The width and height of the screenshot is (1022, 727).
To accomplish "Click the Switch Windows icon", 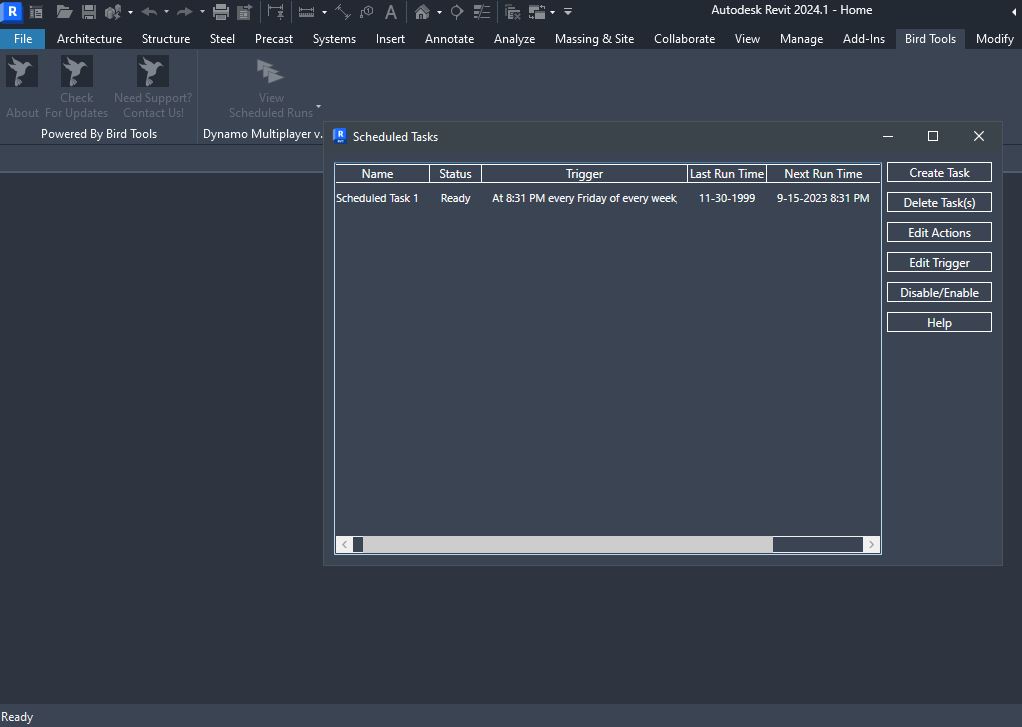I will click(537, 12).
